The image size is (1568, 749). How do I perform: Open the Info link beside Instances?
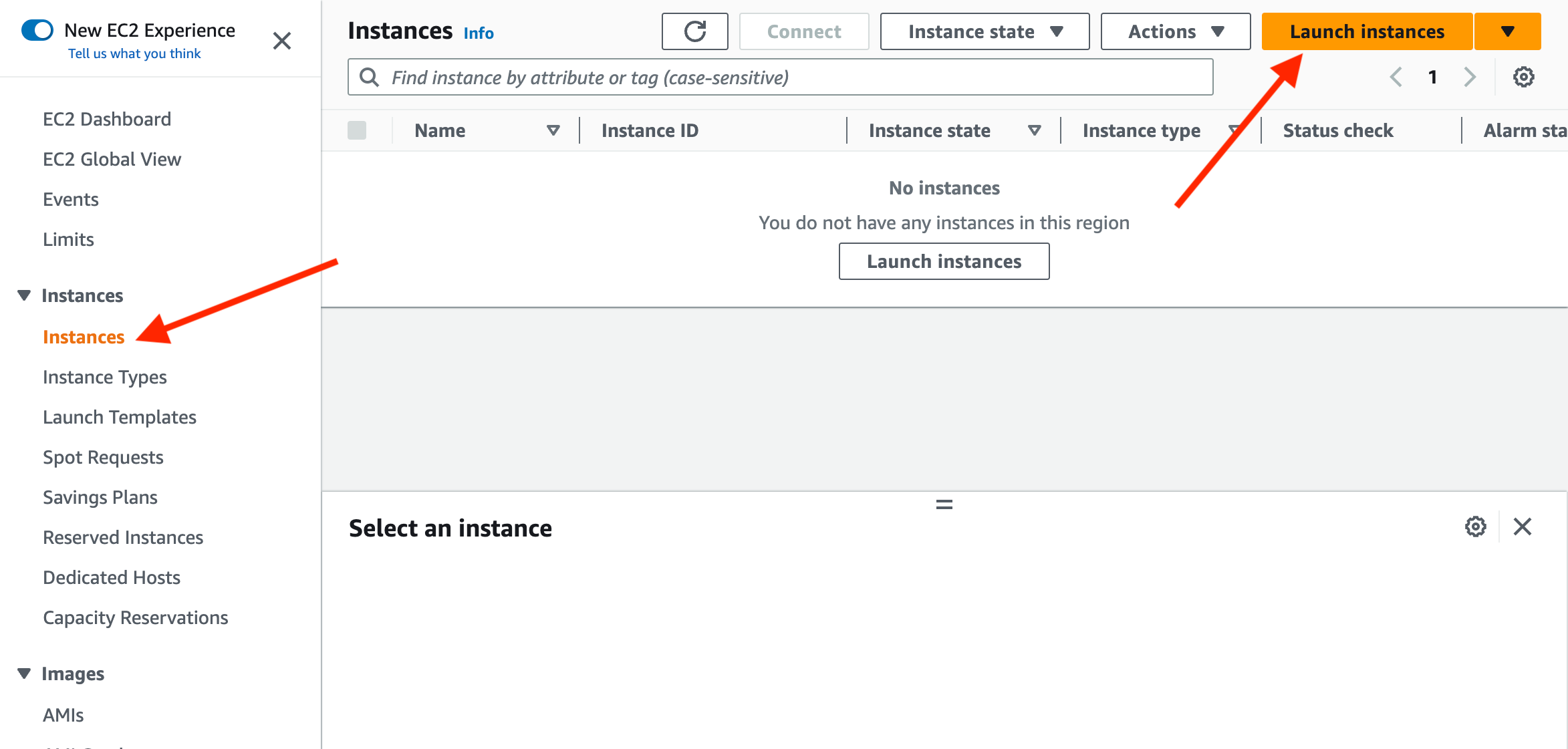(479, 33)
